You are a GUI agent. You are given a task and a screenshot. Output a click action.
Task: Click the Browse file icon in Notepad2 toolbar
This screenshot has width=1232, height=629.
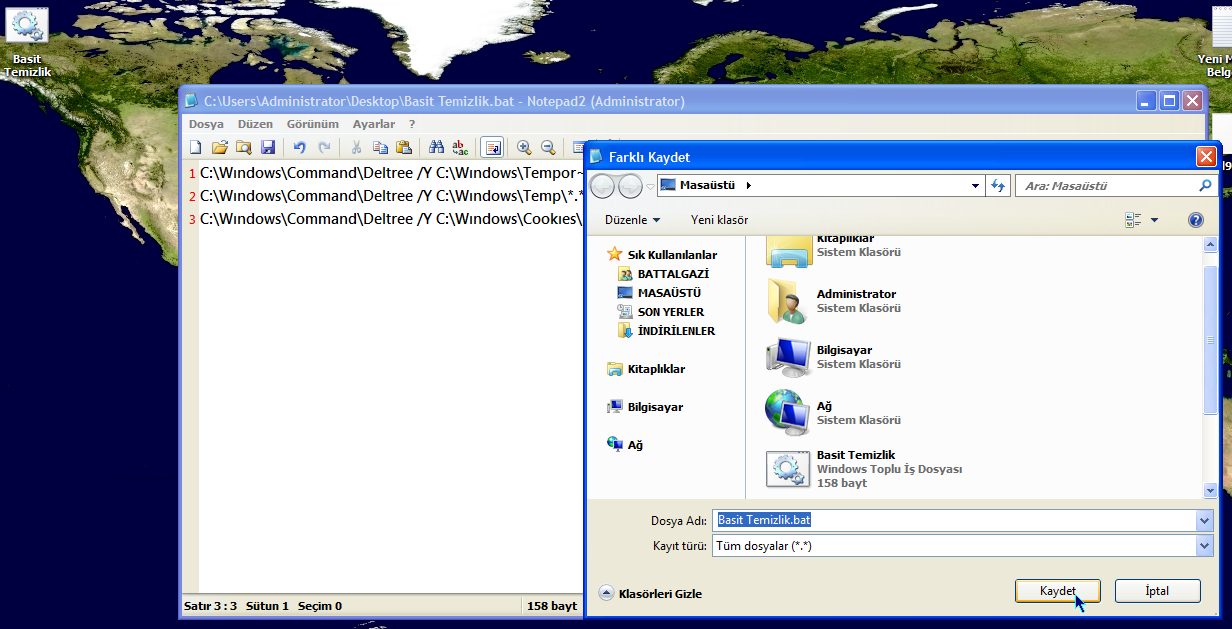[244, 148]
